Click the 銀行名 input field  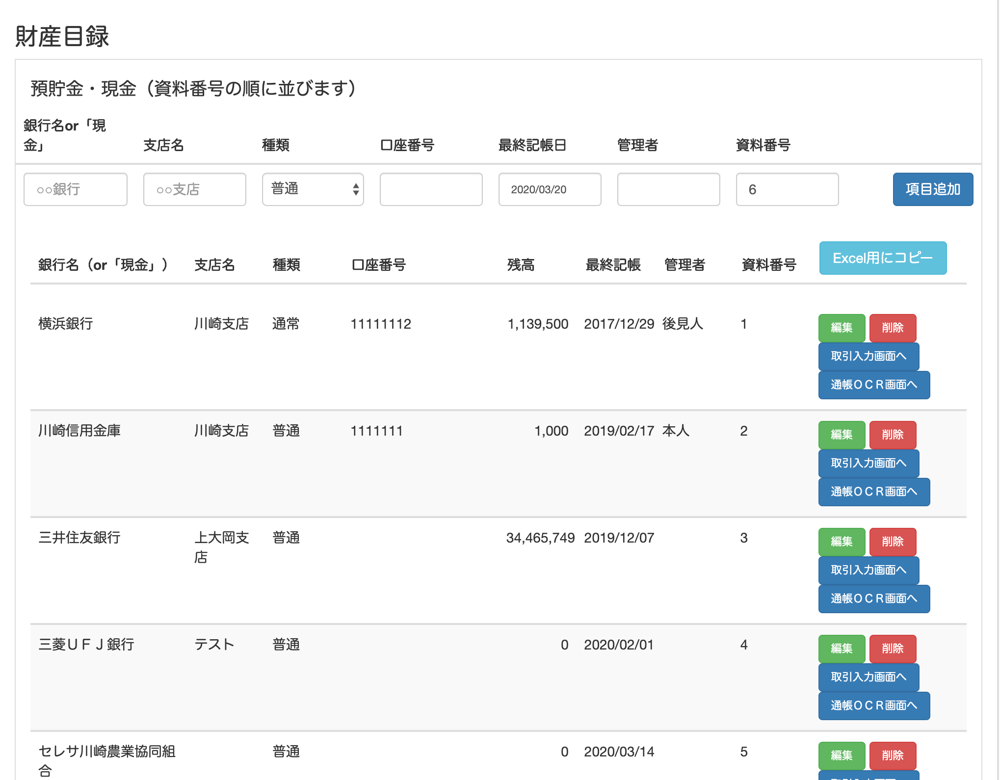click(x=75, y=189)
